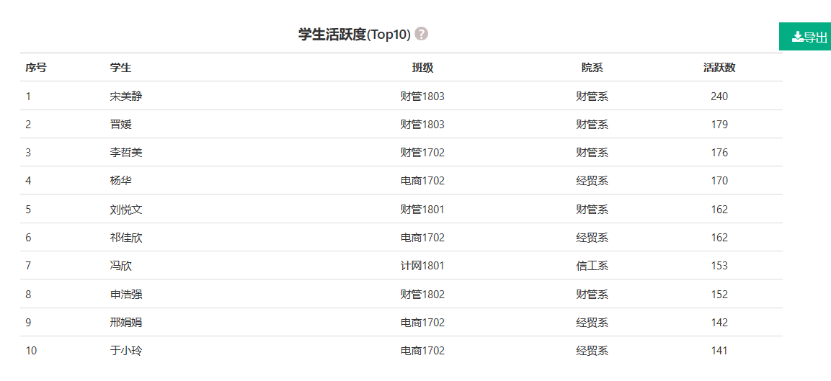This screenshot has height=381, width=831.
Task: Select student 宋美静 in the table
Action: [x=126, y=96]
